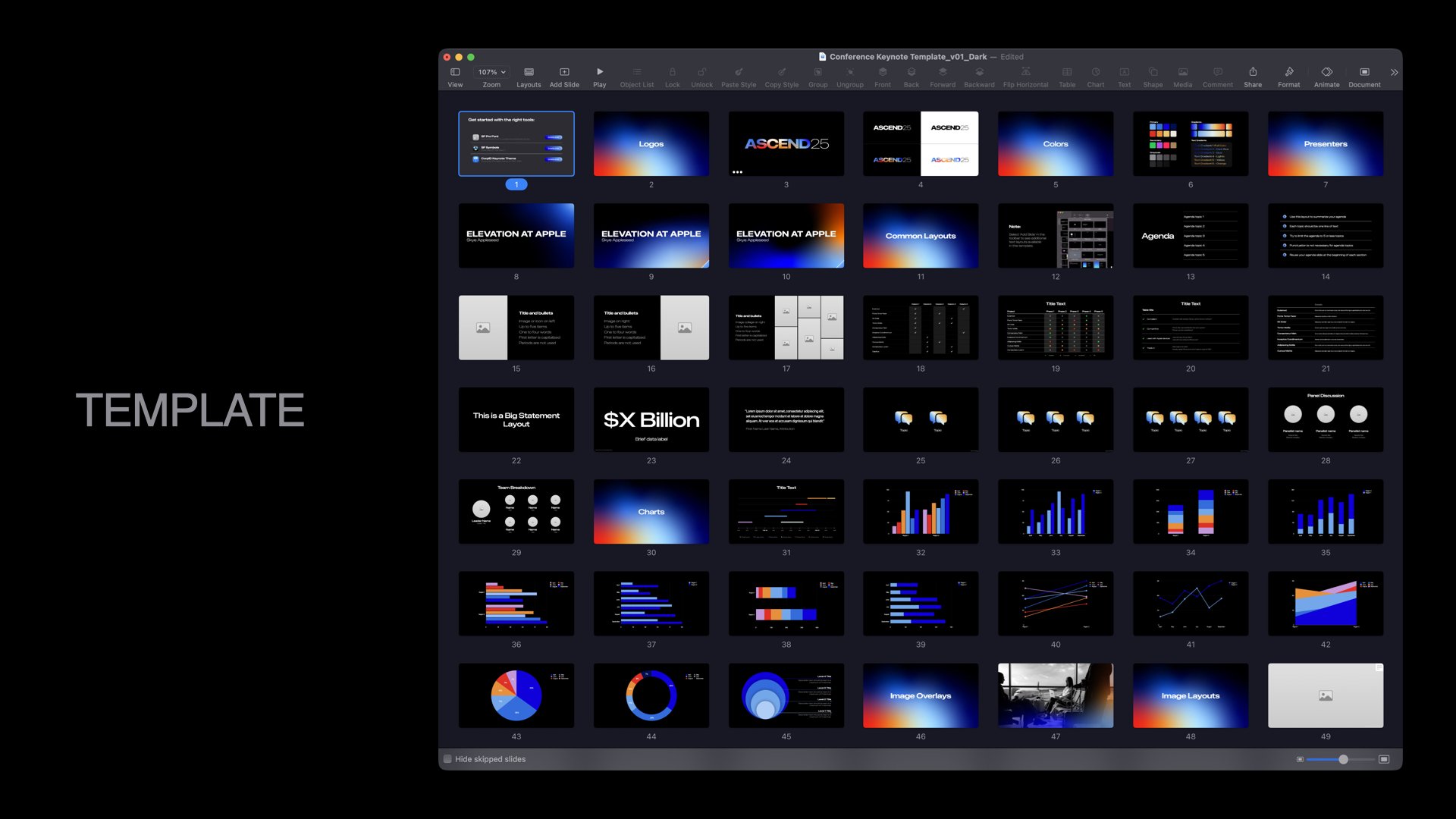Open the Layouts toolbar menu
The height and width of the screenshot is (819, 1456).
tap(529, 72)
